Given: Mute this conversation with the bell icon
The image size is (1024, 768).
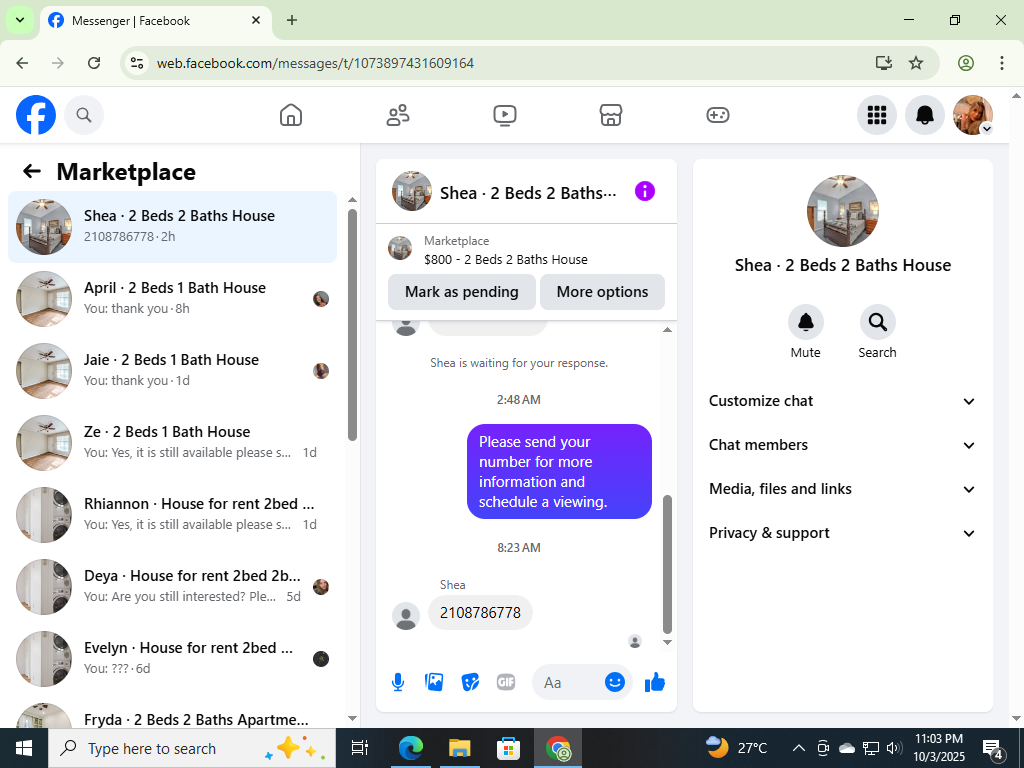Looking at the screenshot, I should pos(805,322).
